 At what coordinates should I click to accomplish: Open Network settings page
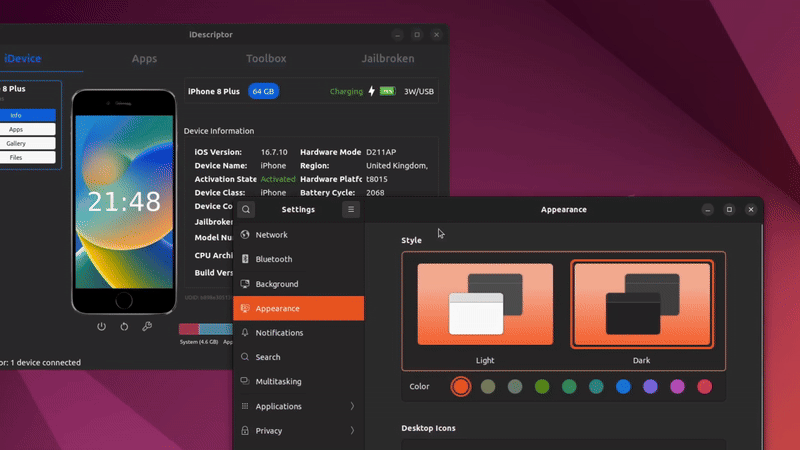coord(298,235)
